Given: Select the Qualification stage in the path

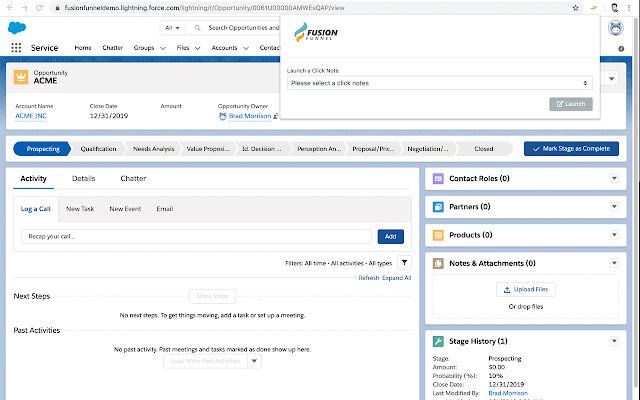Looking at the screenshot, I should (x=98, y=149).
